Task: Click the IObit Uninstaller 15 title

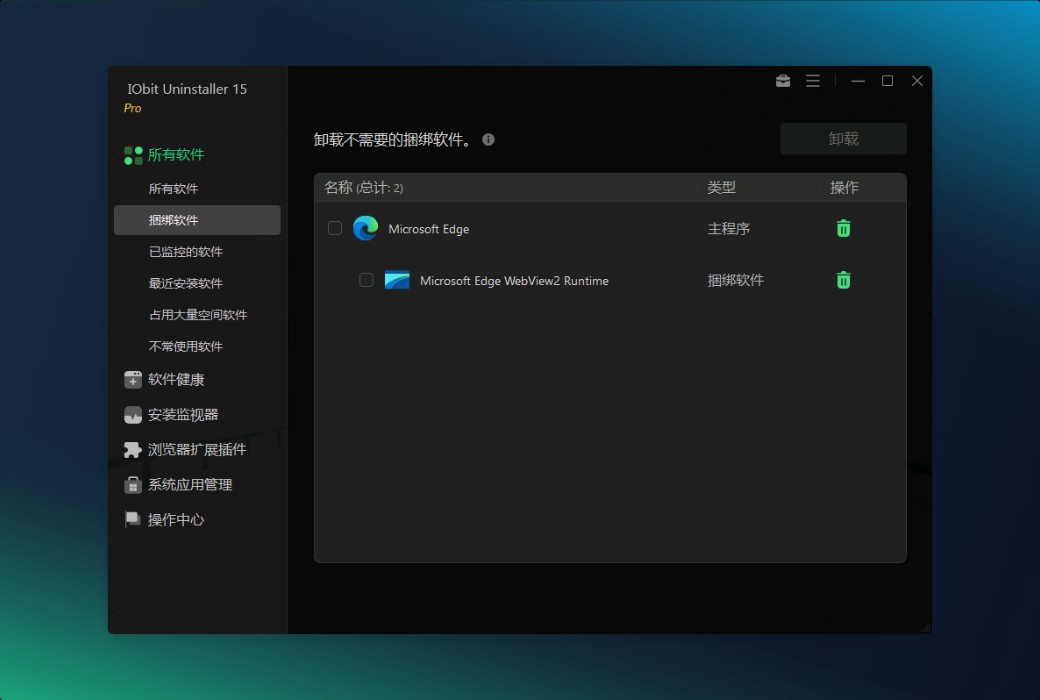Action: pyautogui.click(x=187, y=89)
